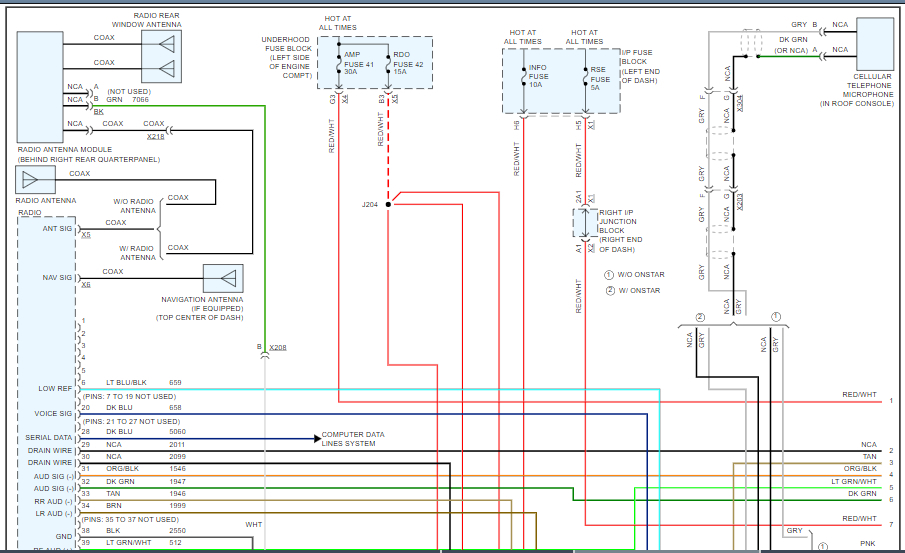Select the circled 2 W/ OnStar marker

(608, 290)
